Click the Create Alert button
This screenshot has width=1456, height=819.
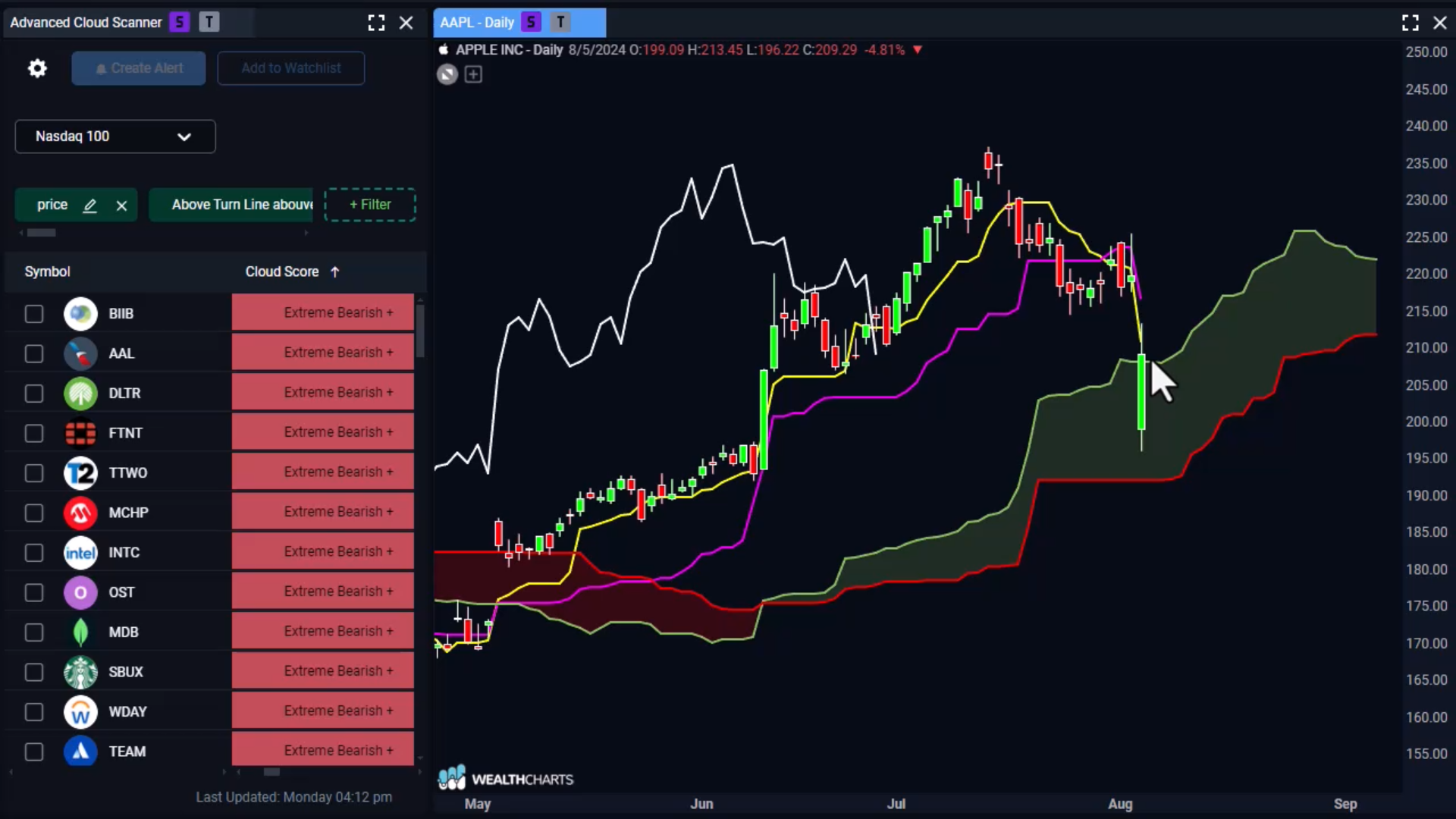coord(139,68)
